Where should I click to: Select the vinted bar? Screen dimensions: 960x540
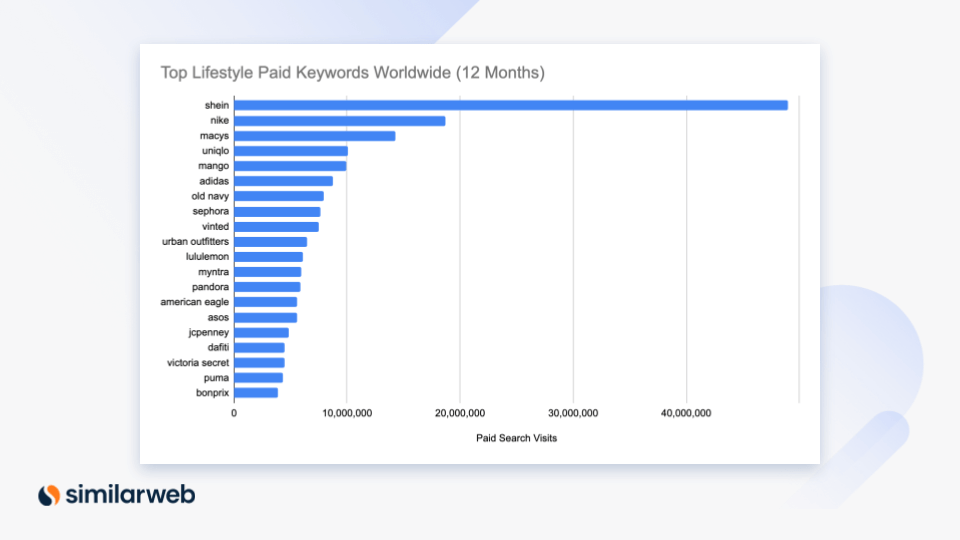(x=277, y=227)
